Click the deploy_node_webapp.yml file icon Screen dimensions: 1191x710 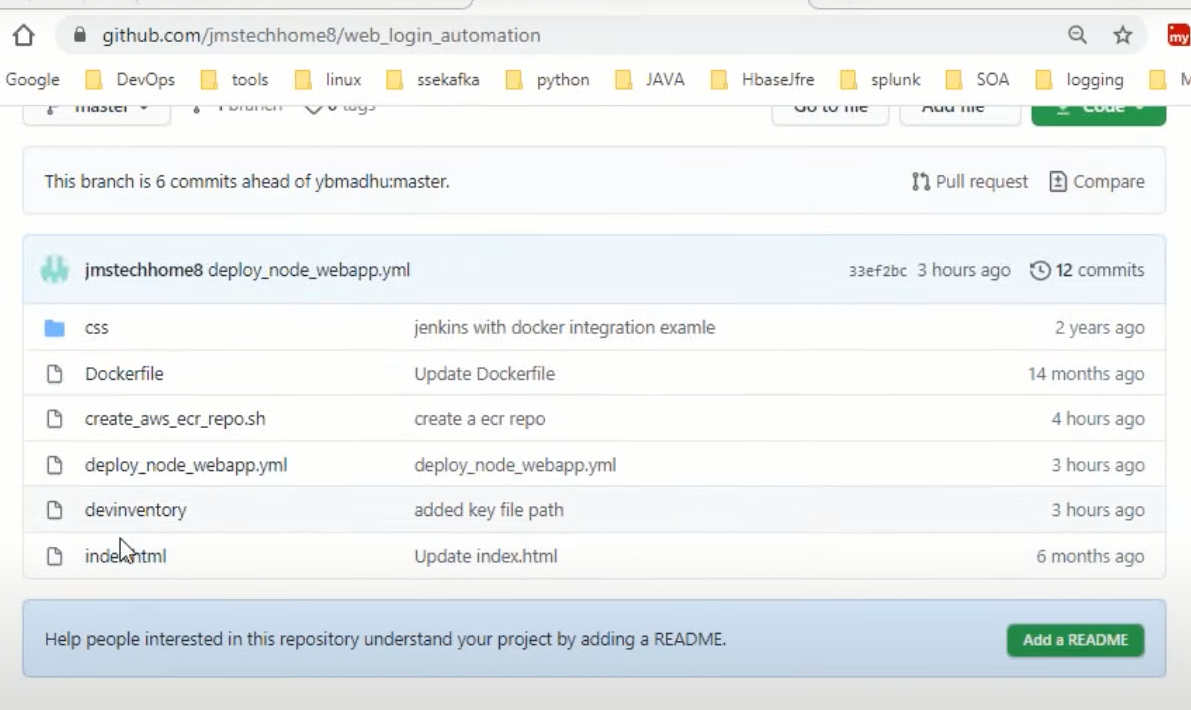[x=55, y=465]
